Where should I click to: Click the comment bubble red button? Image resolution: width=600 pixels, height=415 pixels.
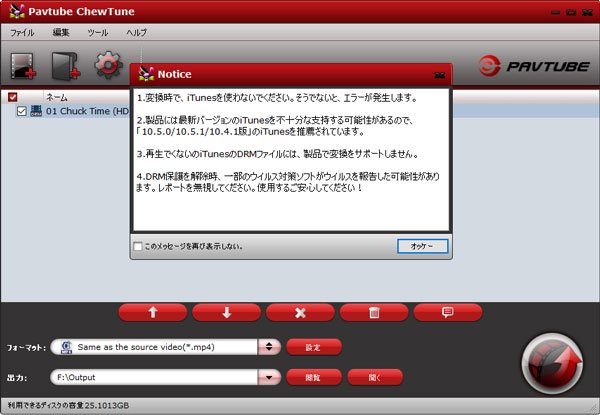[448, 312]
